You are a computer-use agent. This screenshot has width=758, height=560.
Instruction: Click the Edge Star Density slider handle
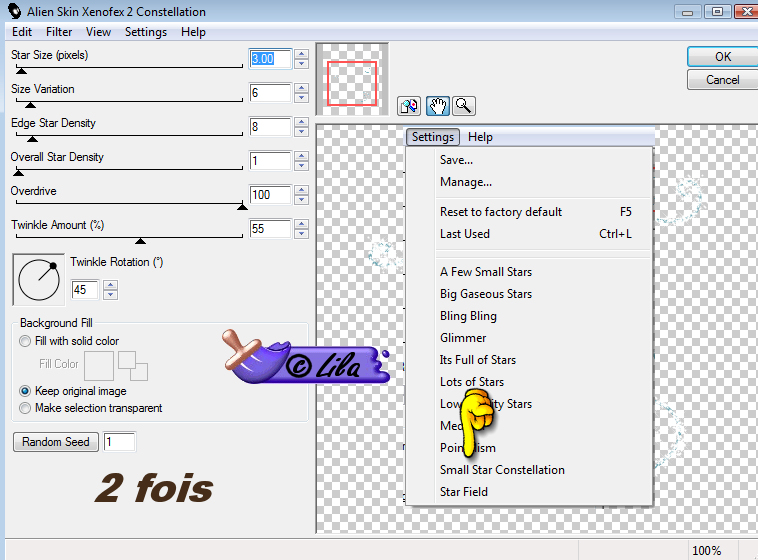[x=32, y=139]
